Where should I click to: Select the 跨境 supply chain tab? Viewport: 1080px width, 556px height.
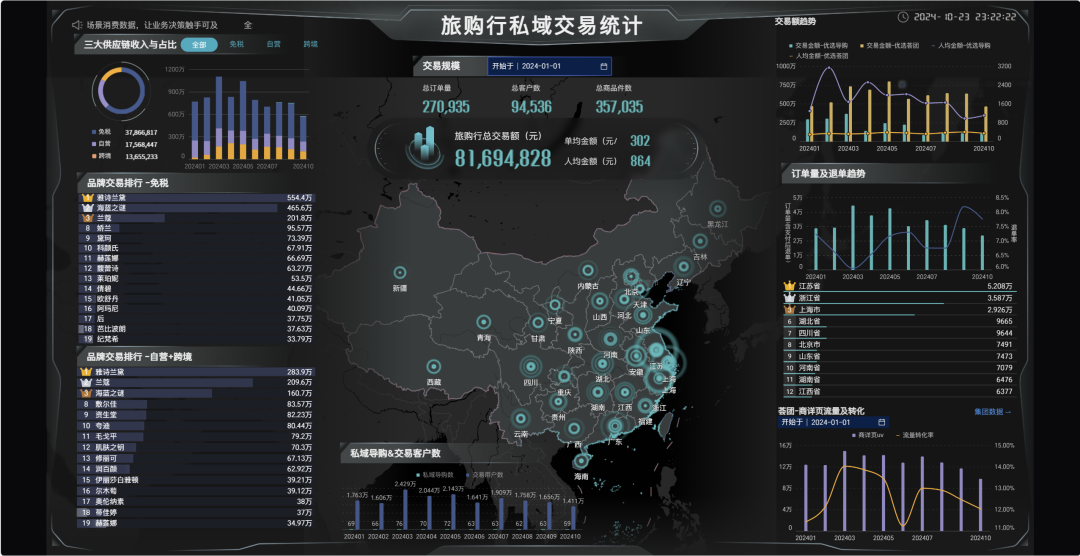tap(311, 44)
